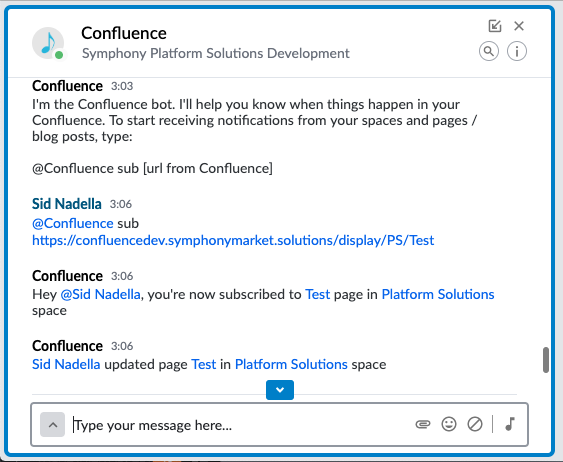Click Sid Nadella link in updated-page message
This screenshot has width=563, height=462.
pyautogui.click(x=66, y=364)
